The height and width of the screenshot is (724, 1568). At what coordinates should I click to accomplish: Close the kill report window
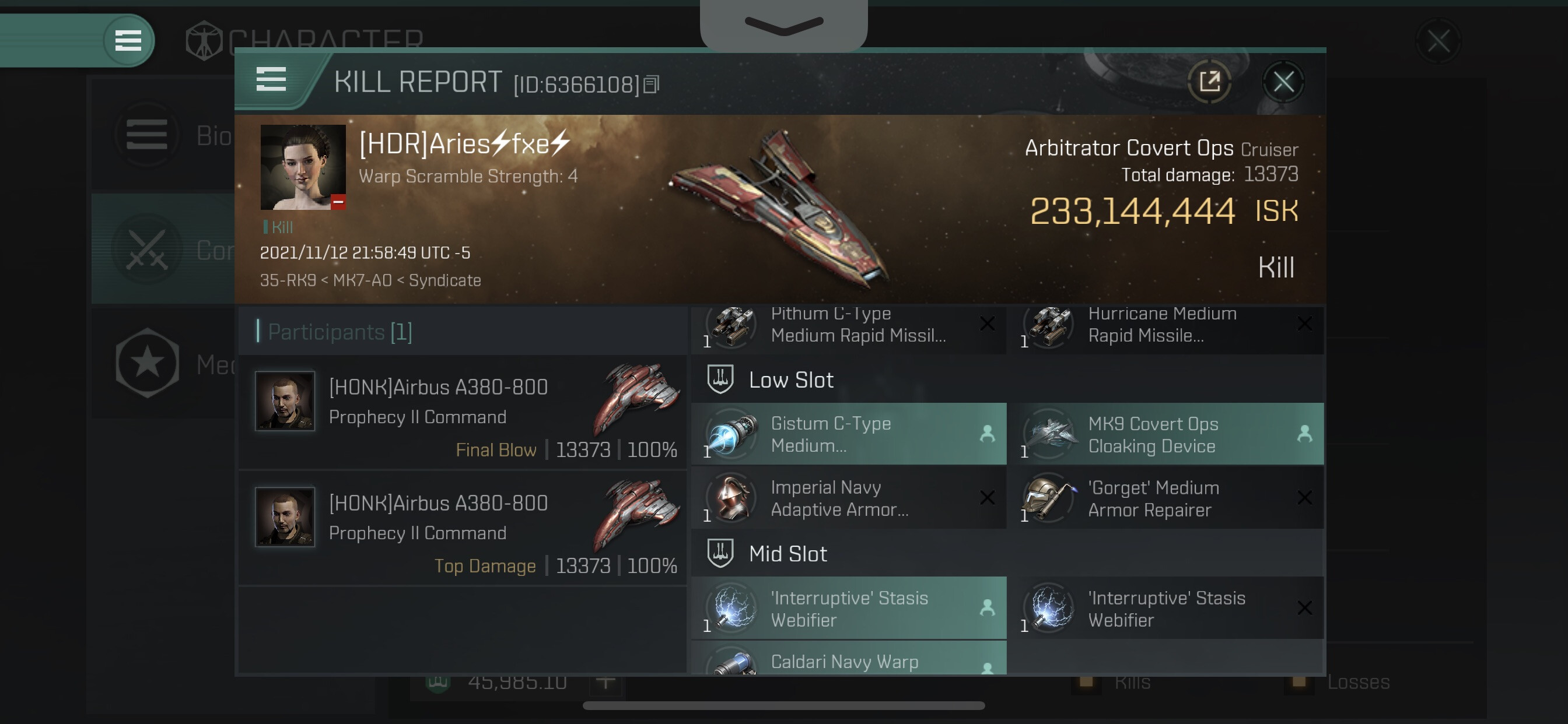click(x=1283, y=82)
